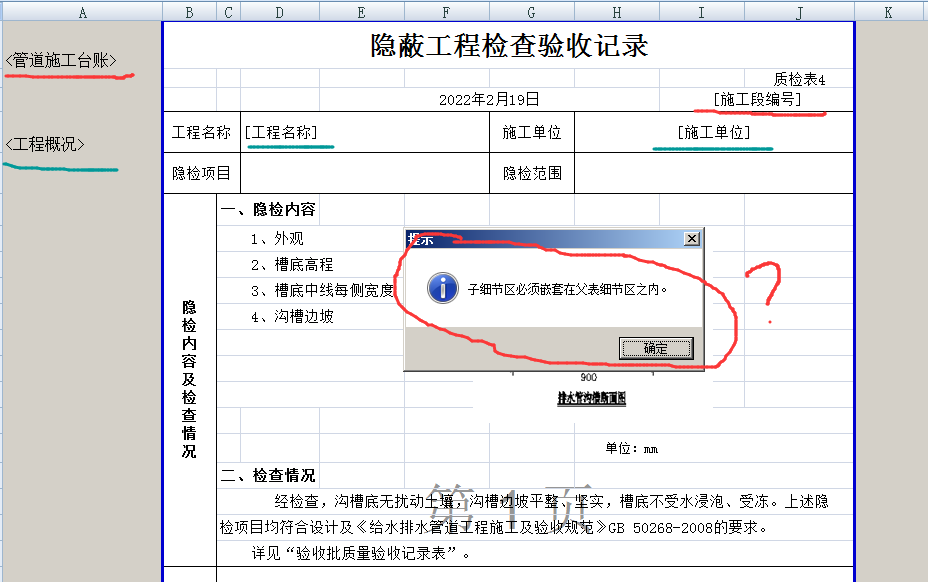Click the 确定 button in the dialog
This screenshot has height=582, width=928.
tap(656, 348)
